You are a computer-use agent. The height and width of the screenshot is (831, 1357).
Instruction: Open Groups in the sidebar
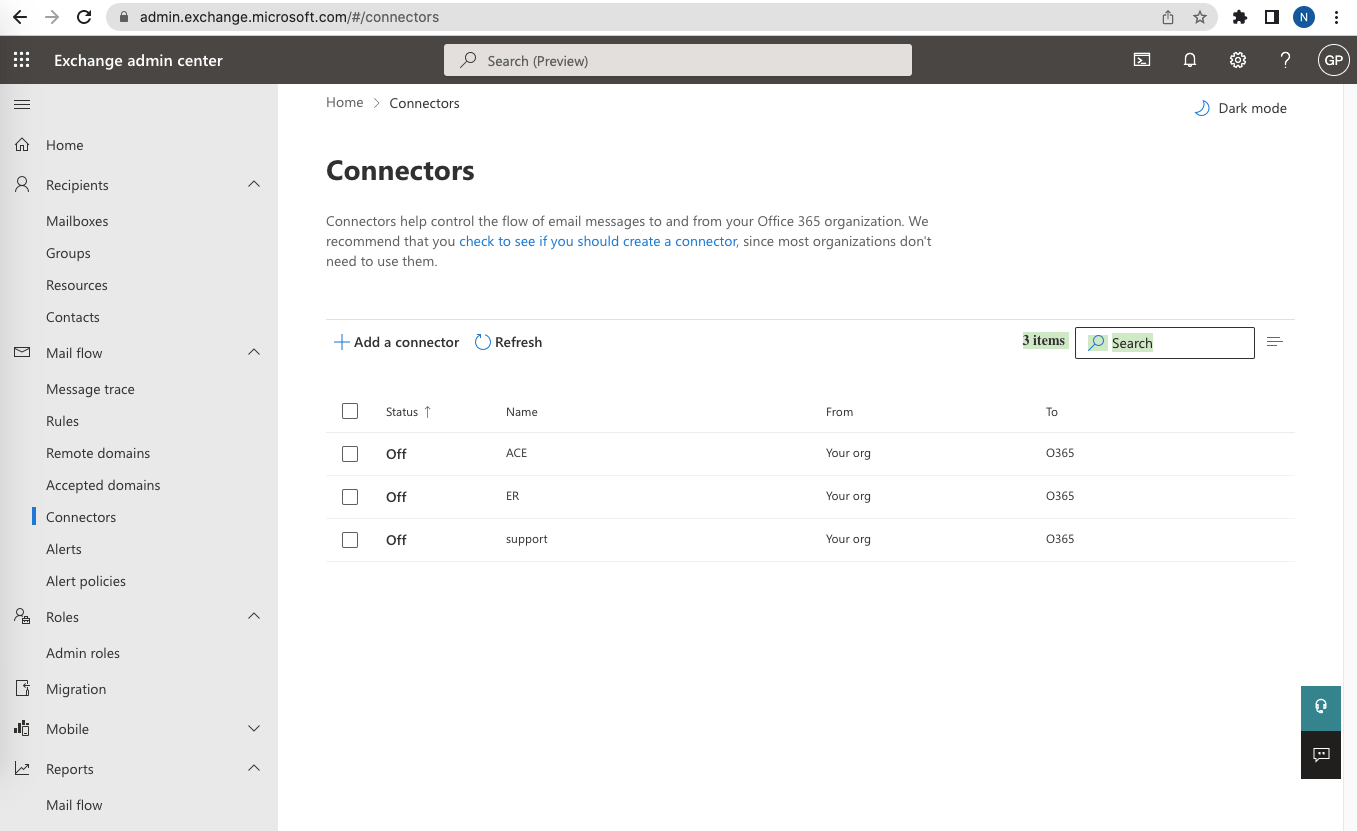pos(68,253)
